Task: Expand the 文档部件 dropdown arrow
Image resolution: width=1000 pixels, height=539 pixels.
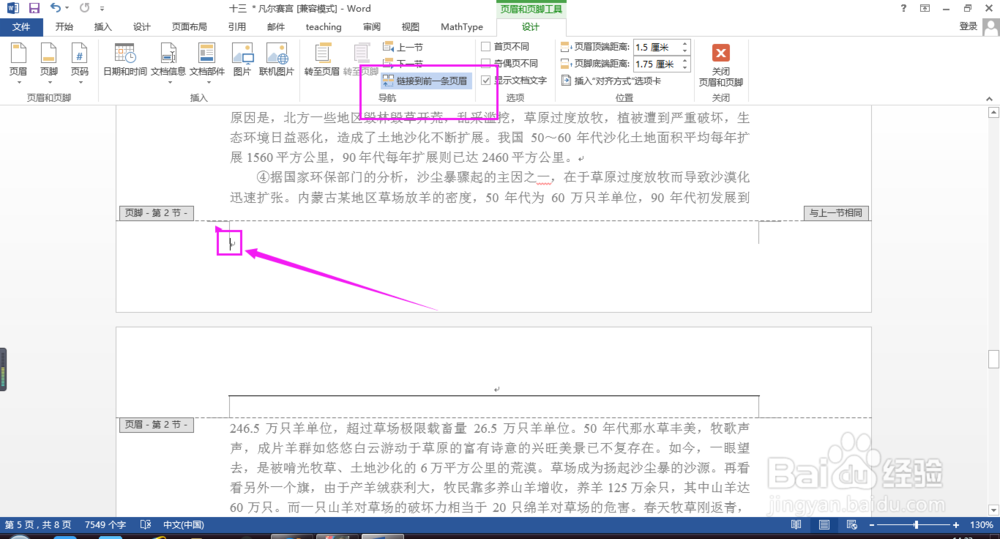Action: pos(207,83)
